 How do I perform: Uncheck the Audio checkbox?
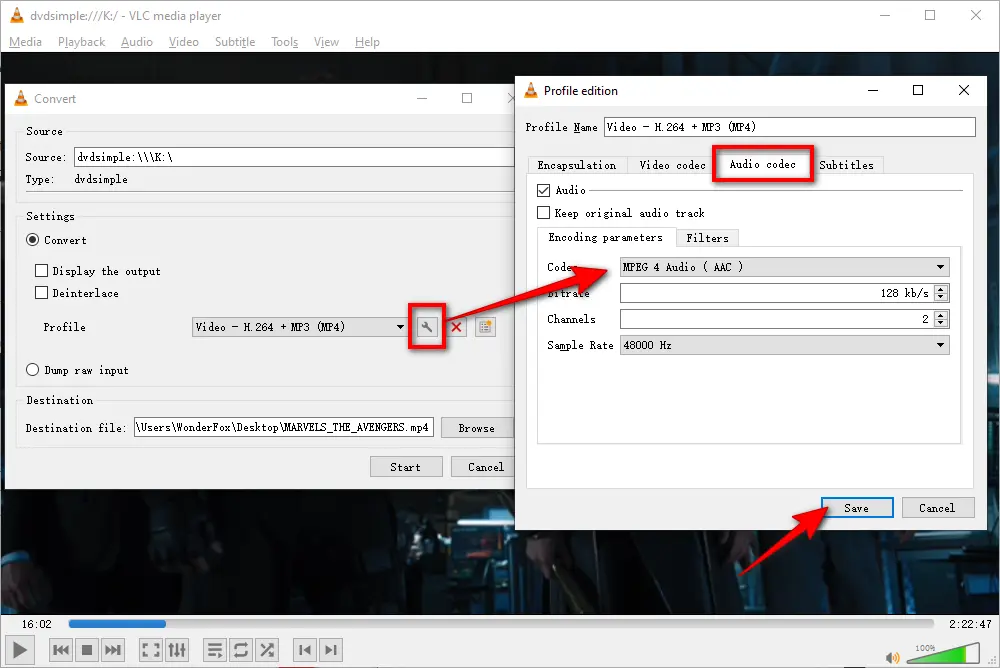tap(543, 190)
